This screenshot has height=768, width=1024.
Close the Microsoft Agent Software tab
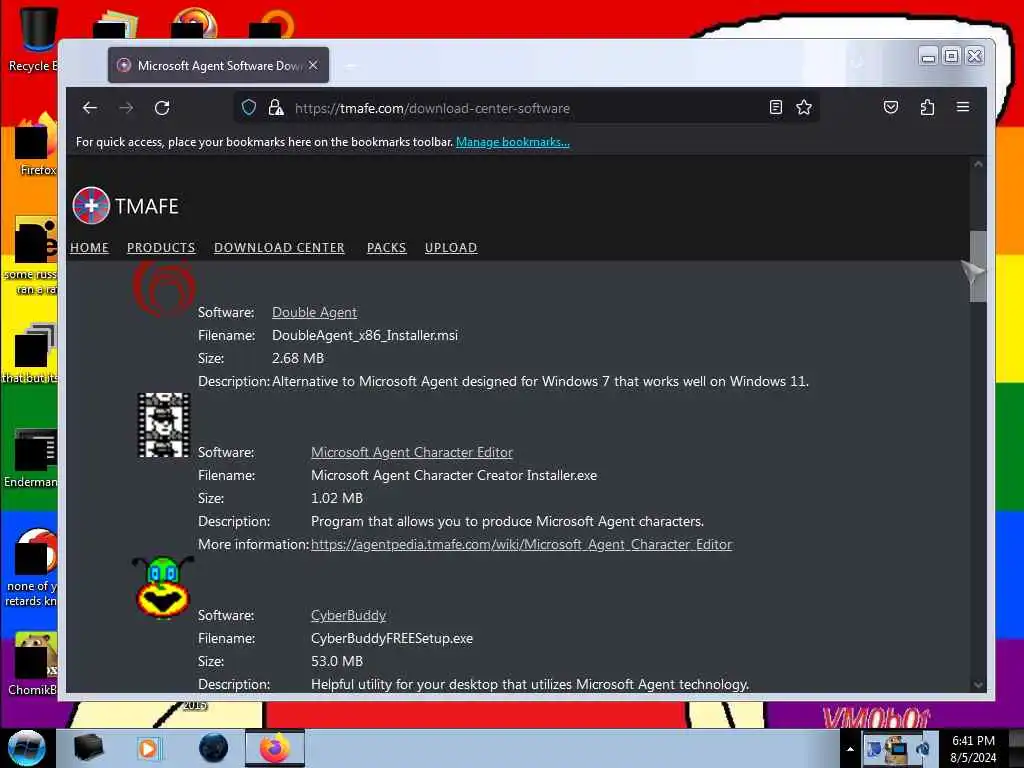tap(313, 65)
